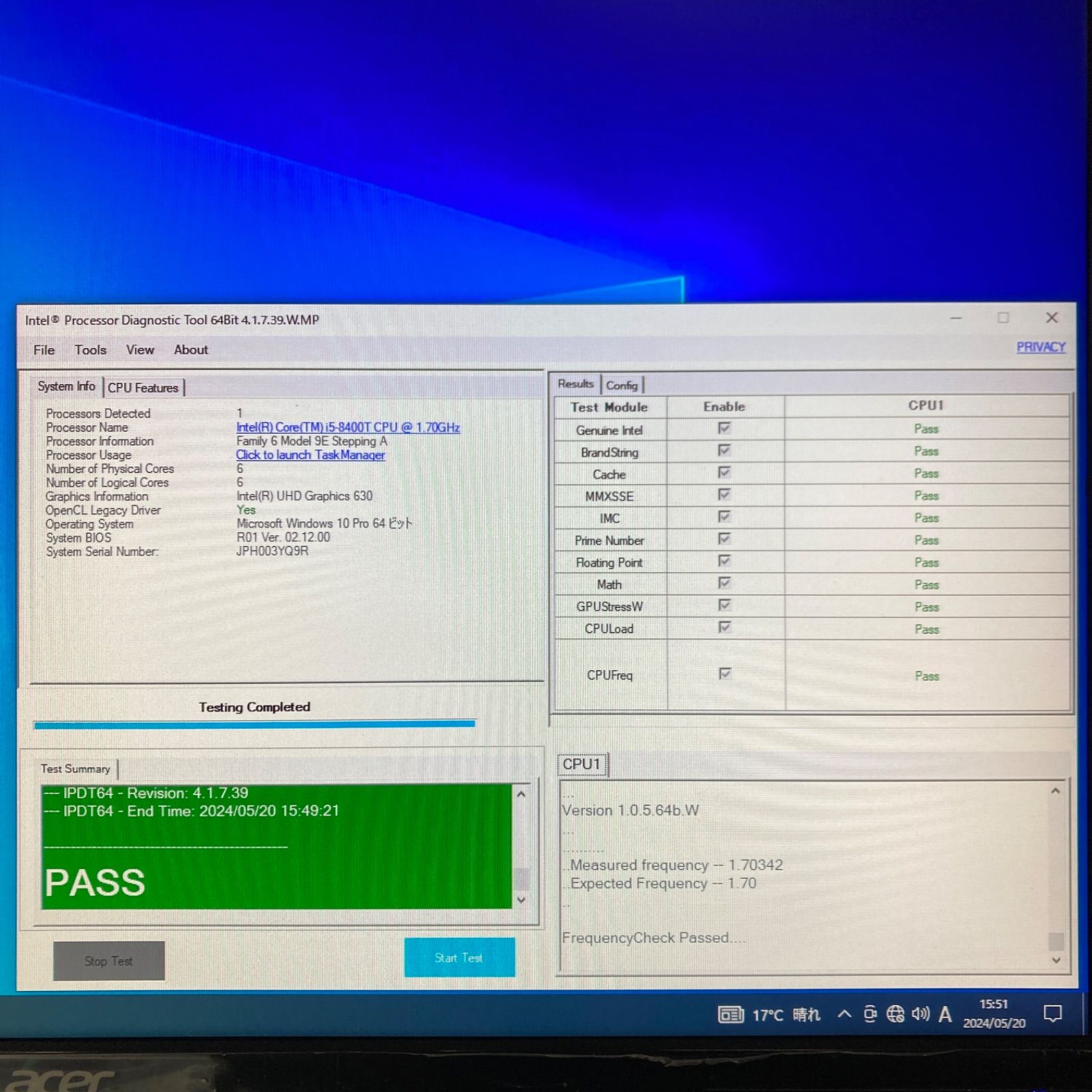Open the network globe icon in taskbar
Viewport: 1092px width, 1092px height.
tap(895, 1014)
